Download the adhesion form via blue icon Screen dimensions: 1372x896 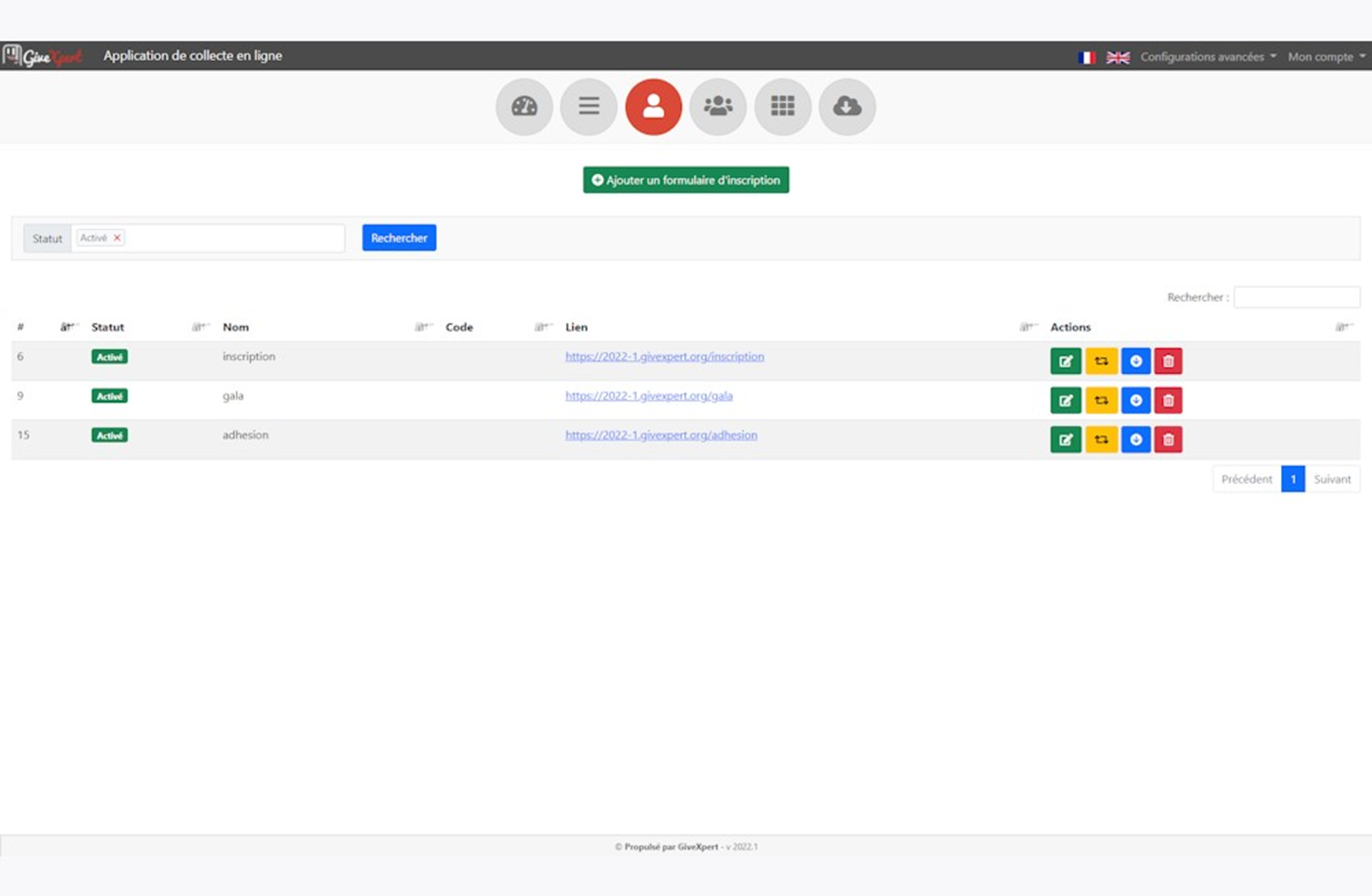click(x=1136, y=440)
